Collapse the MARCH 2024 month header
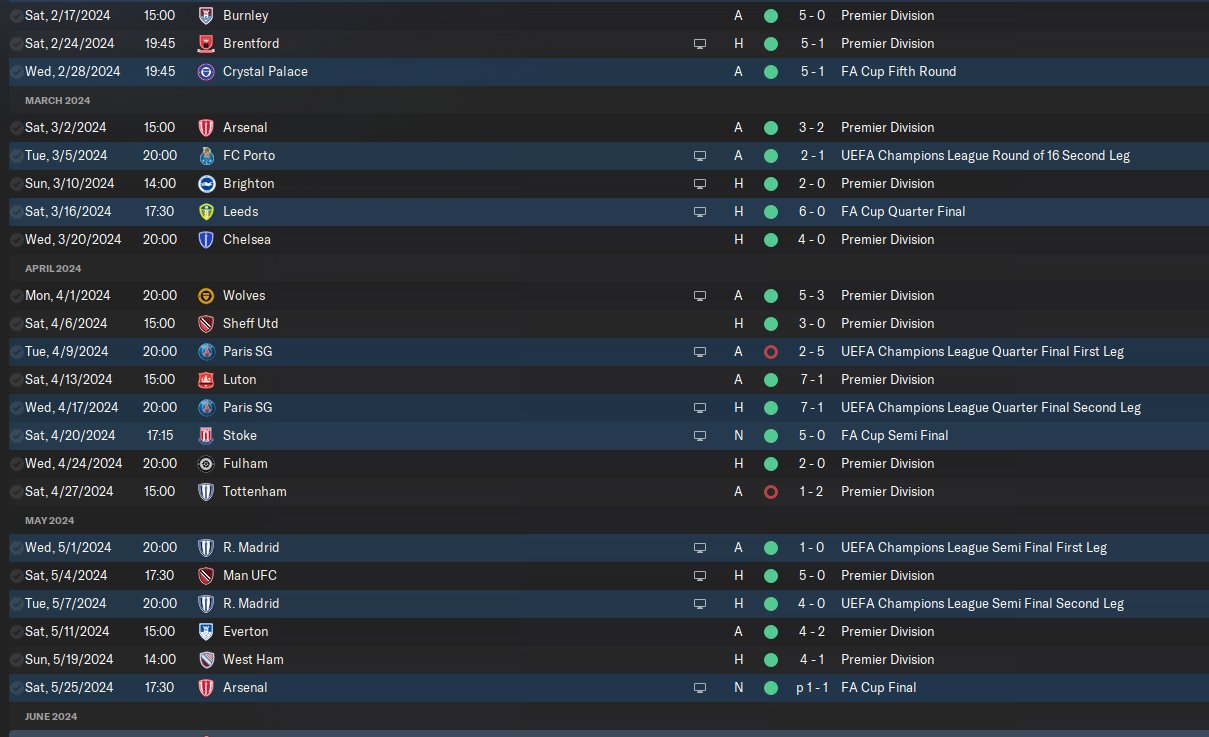Image resolution: width=1209 pixels, height=737 pixels. coord(58,100)
